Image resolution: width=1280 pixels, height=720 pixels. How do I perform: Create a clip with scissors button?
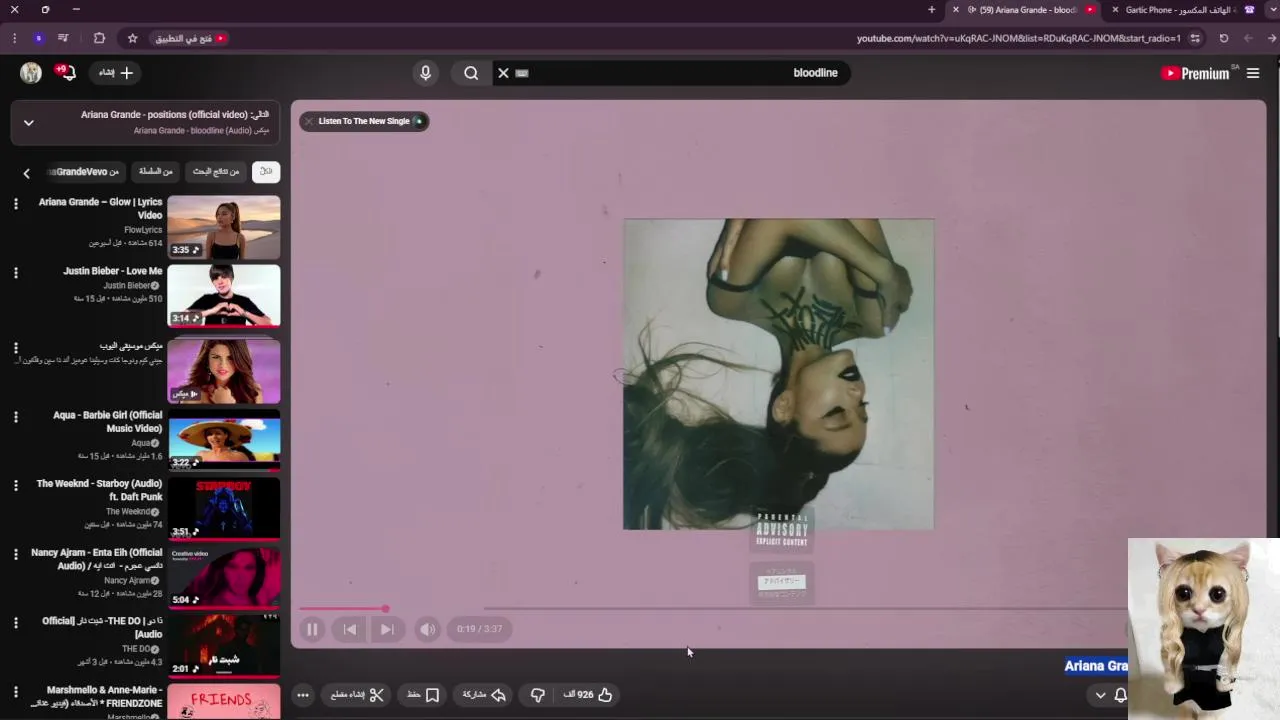(358, 695)
